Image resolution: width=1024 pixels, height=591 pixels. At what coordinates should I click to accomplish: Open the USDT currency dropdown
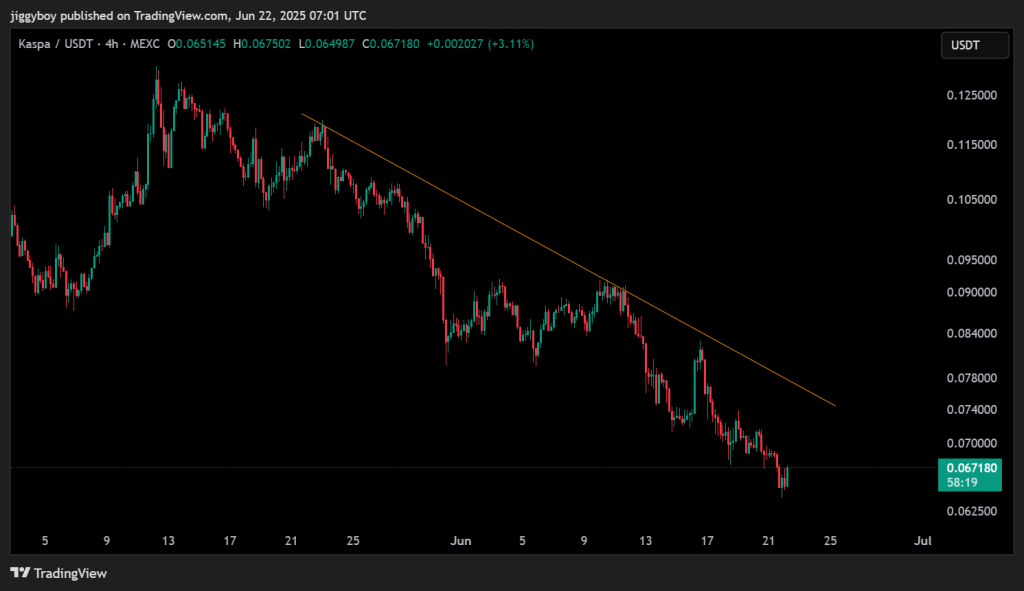point(974,45)
